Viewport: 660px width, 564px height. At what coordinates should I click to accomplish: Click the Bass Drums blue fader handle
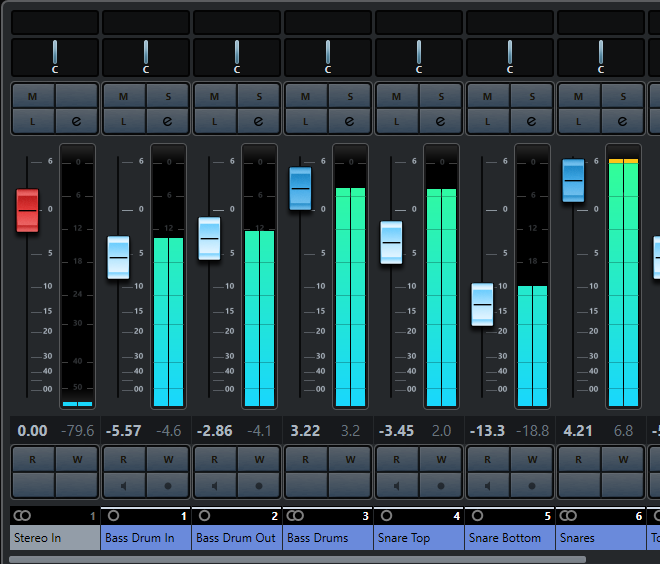pos(300,188)
